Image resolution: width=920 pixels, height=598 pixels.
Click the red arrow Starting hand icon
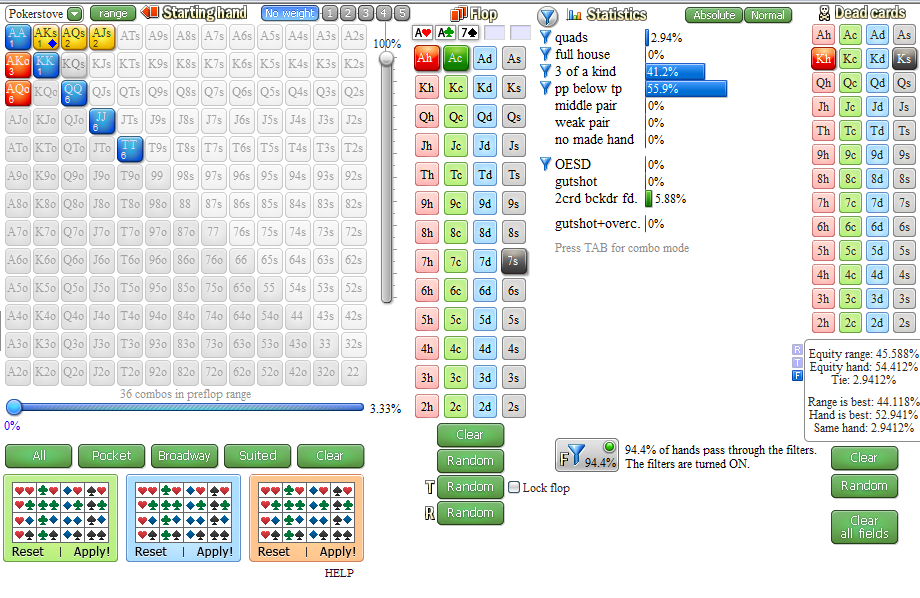coord(150,12)
